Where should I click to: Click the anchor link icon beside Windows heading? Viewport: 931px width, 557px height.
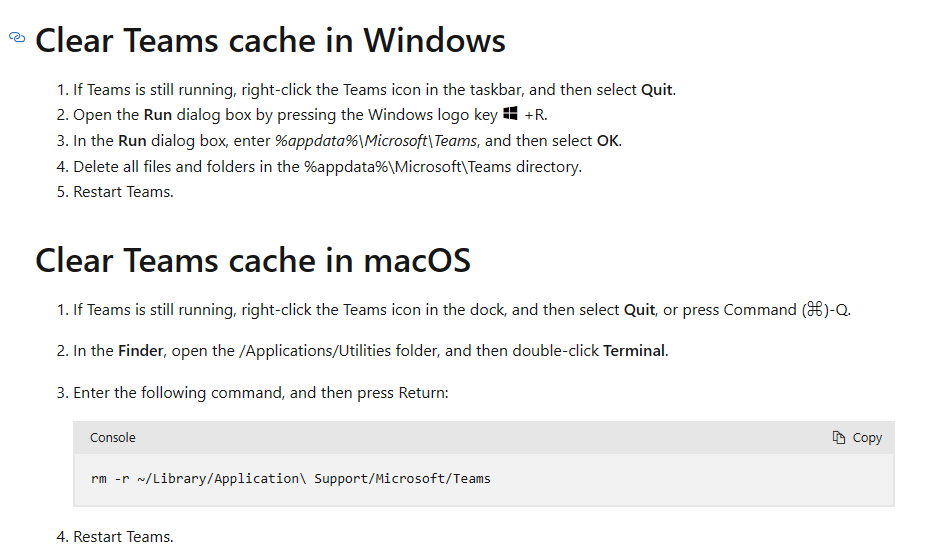(x=17, y=37)
